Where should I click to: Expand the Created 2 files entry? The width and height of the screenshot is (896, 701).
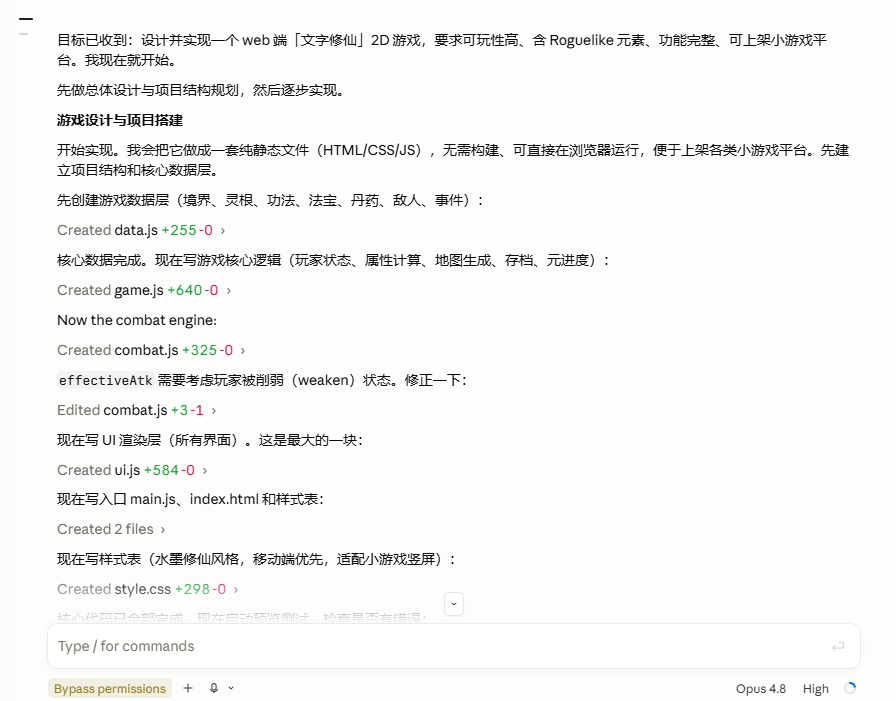111,529
